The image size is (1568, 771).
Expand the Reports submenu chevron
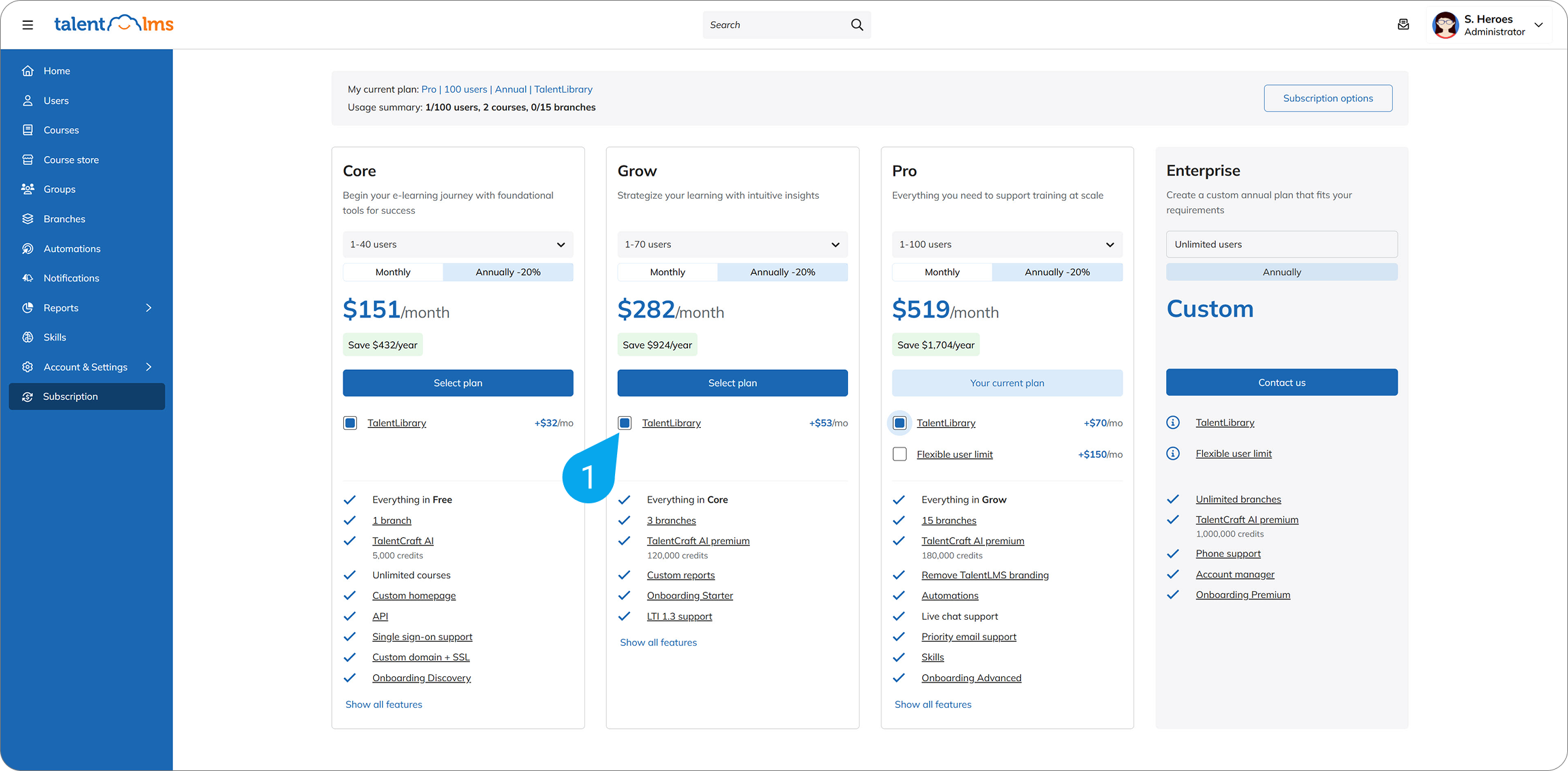coord(148,308)
